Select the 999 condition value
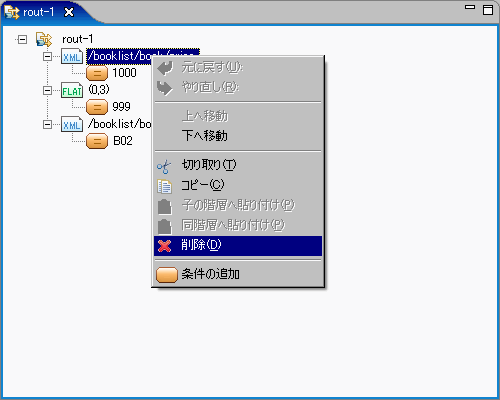 [x=121, y=107]
